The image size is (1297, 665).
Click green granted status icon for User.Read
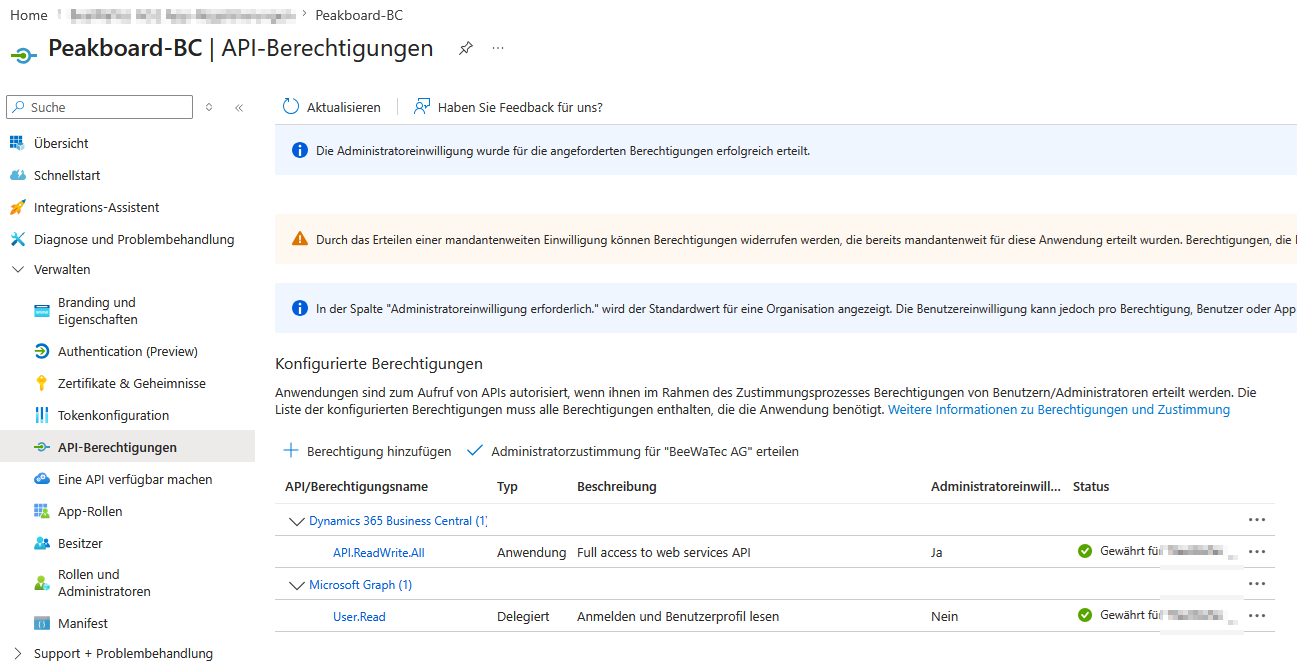pos(1085,615)
